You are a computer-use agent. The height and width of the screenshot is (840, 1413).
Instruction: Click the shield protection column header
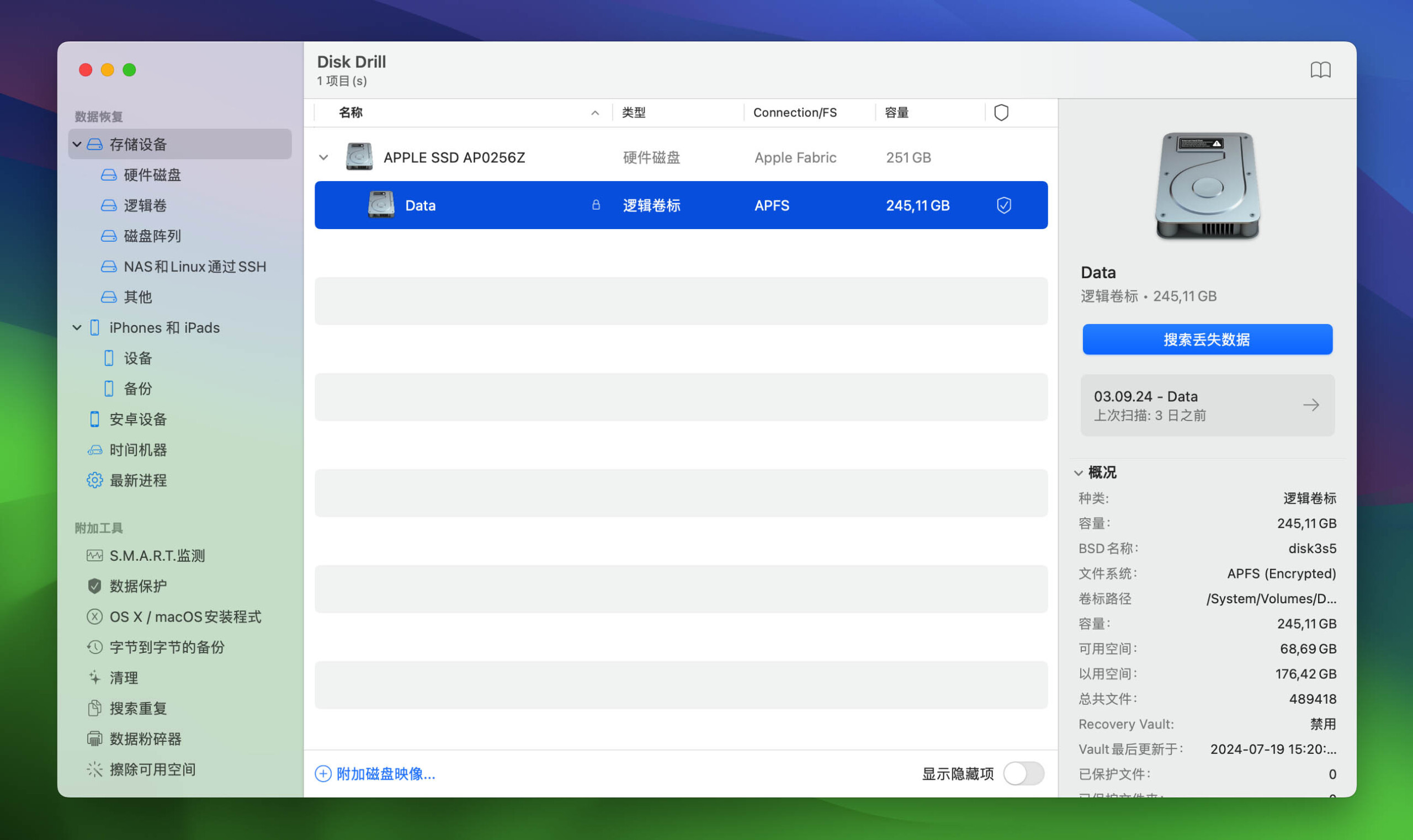(x=1001, y=113)
